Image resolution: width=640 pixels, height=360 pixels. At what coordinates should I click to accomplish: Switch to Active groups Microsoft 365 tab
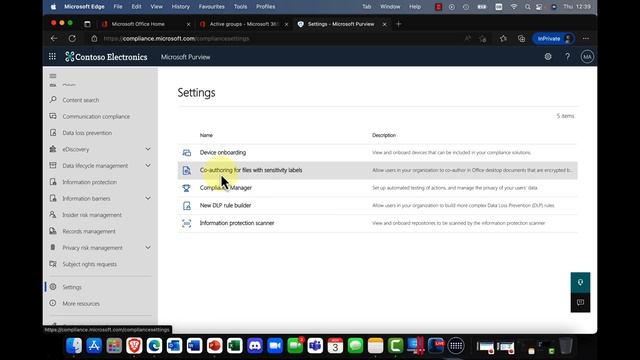tap(244, 24)
